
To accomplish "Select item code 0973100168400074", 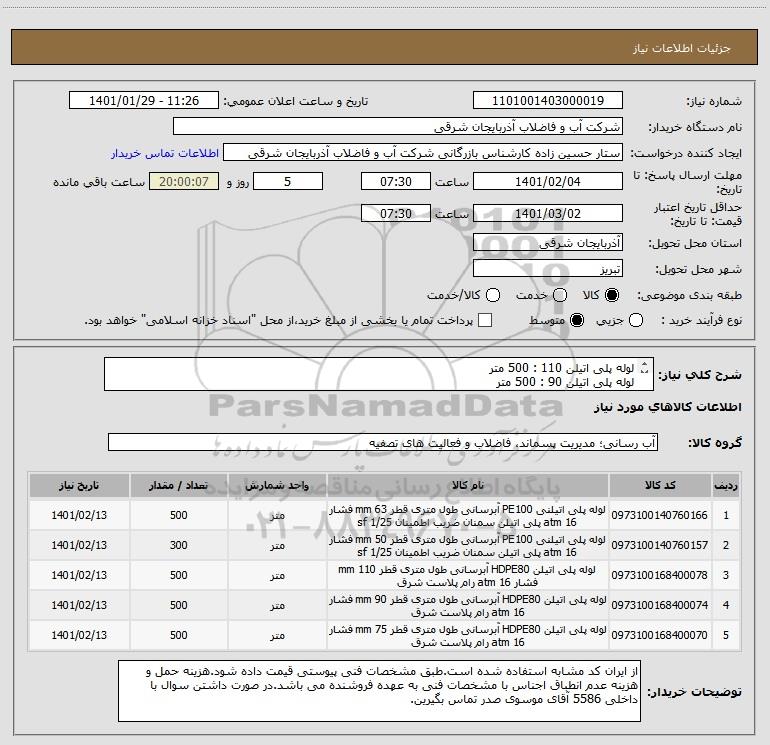I will 660,605.
